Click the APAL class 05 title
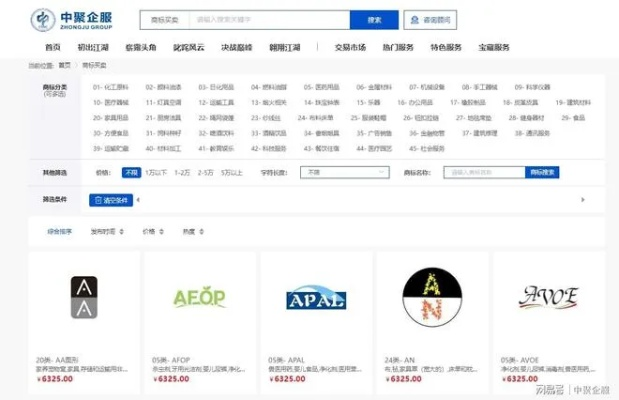The width and height of the screenshot is (619, 400). coord(286,360)
